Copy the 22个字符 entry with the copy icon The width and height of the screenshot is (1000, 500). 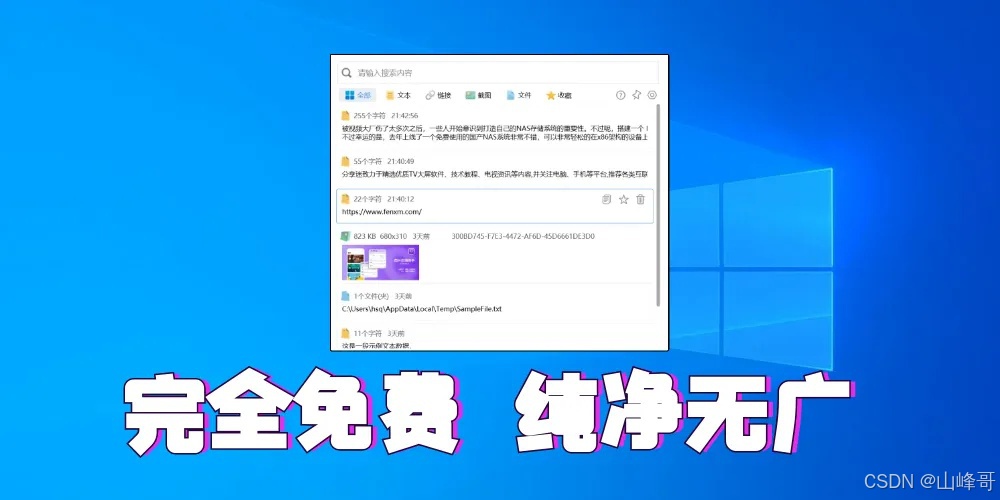(607, 199)
